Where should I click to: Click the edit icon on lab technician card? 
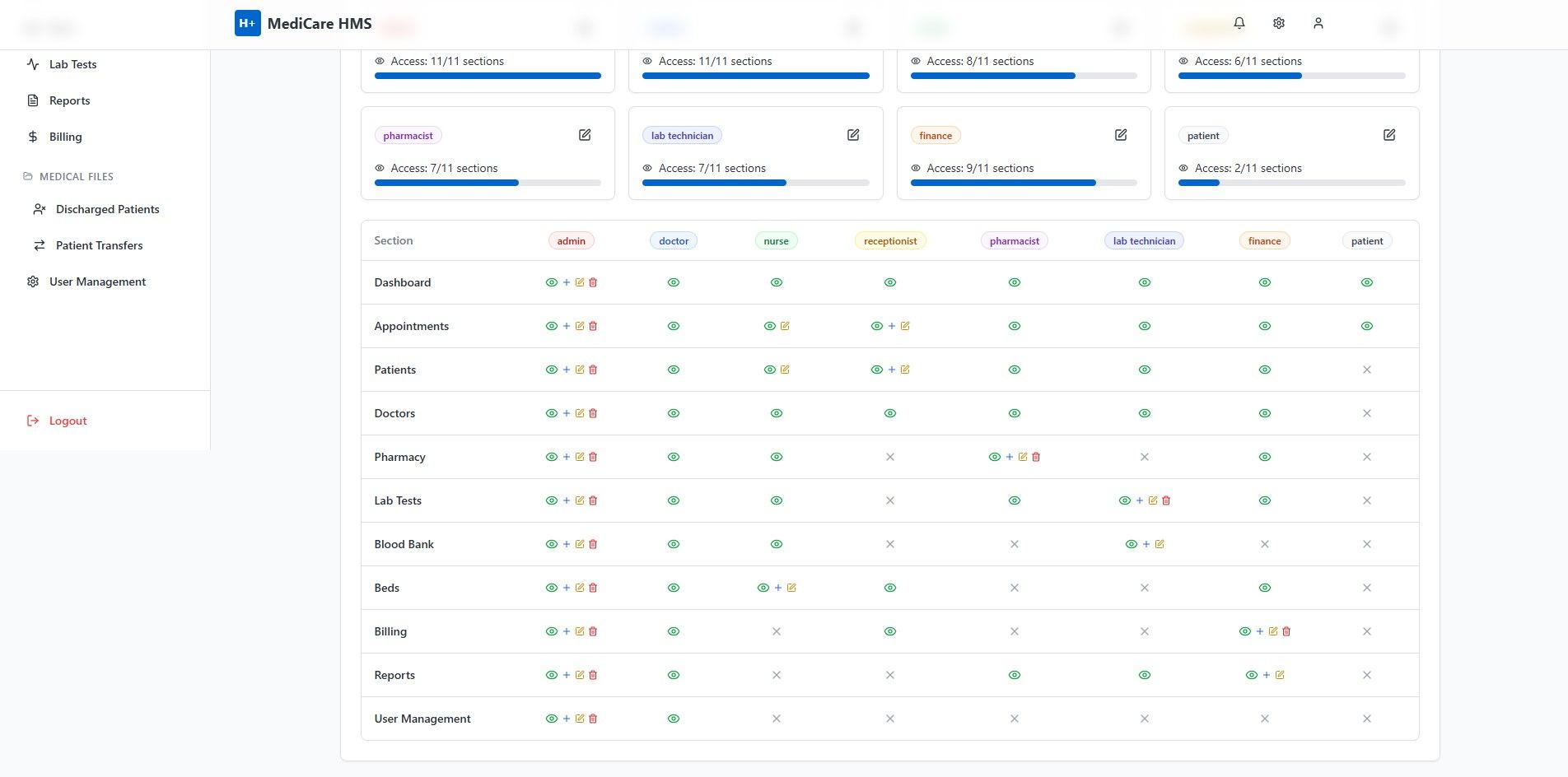(853, 135)
